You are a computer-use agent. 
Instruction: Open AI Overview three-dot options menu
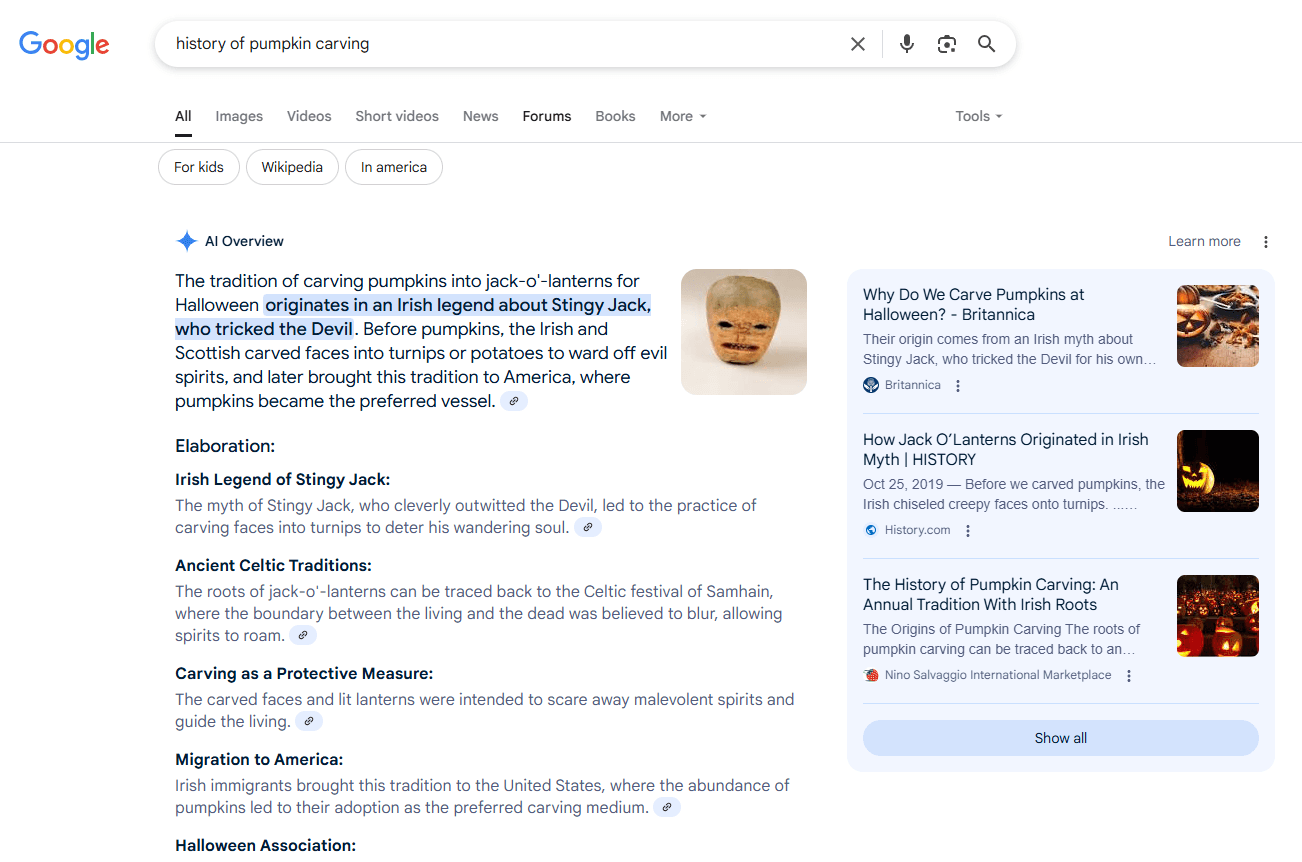[1266, 242]
